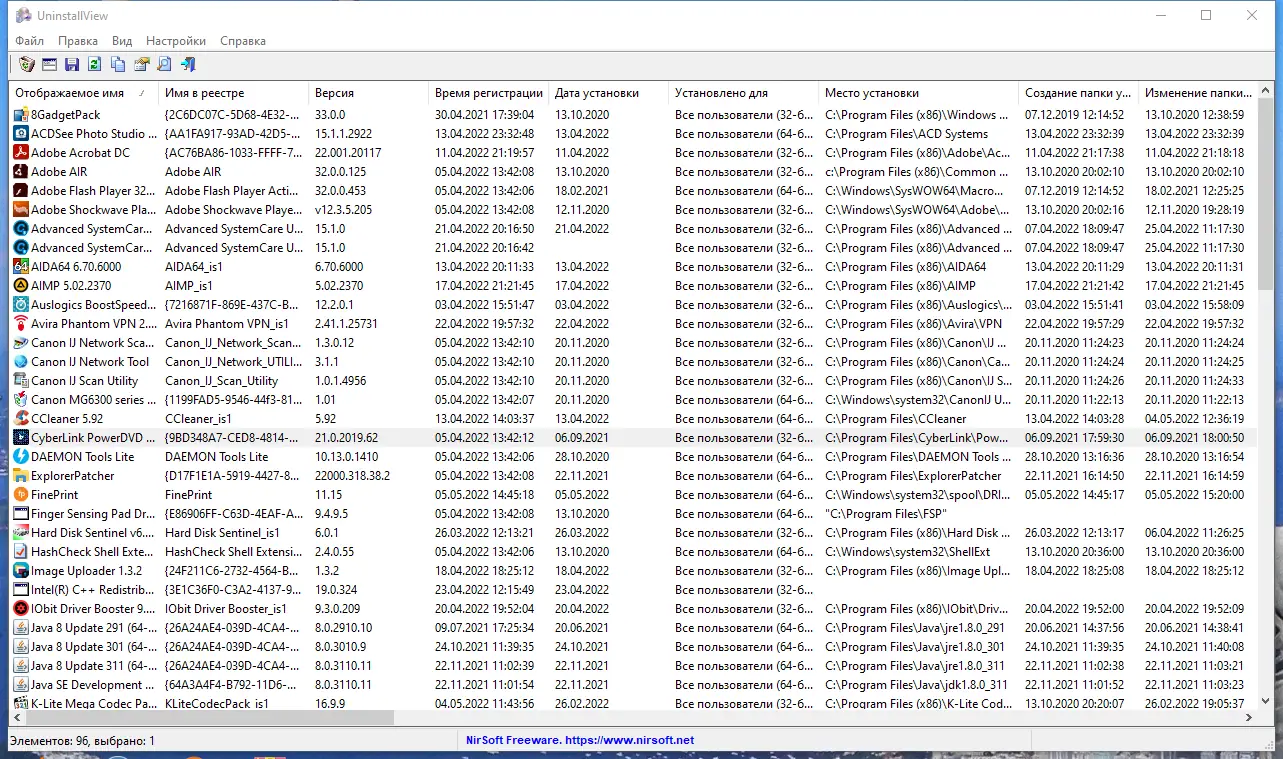Image resolution: width=1283 pixels, height=759 pixels.
Task: Click the DAEMON Tools Lite icon
Action: point(21,457)
